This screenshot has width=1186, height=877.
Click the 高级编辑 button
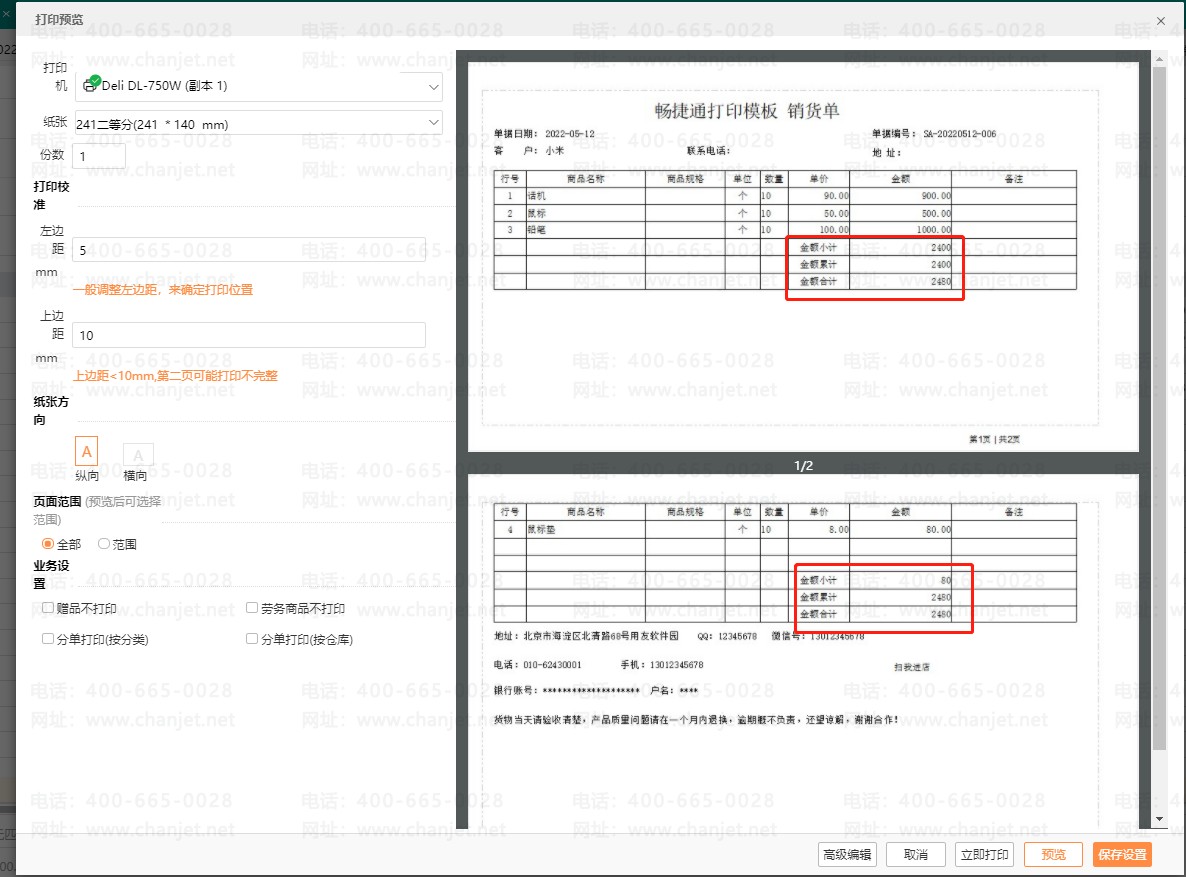coord(847,854)
